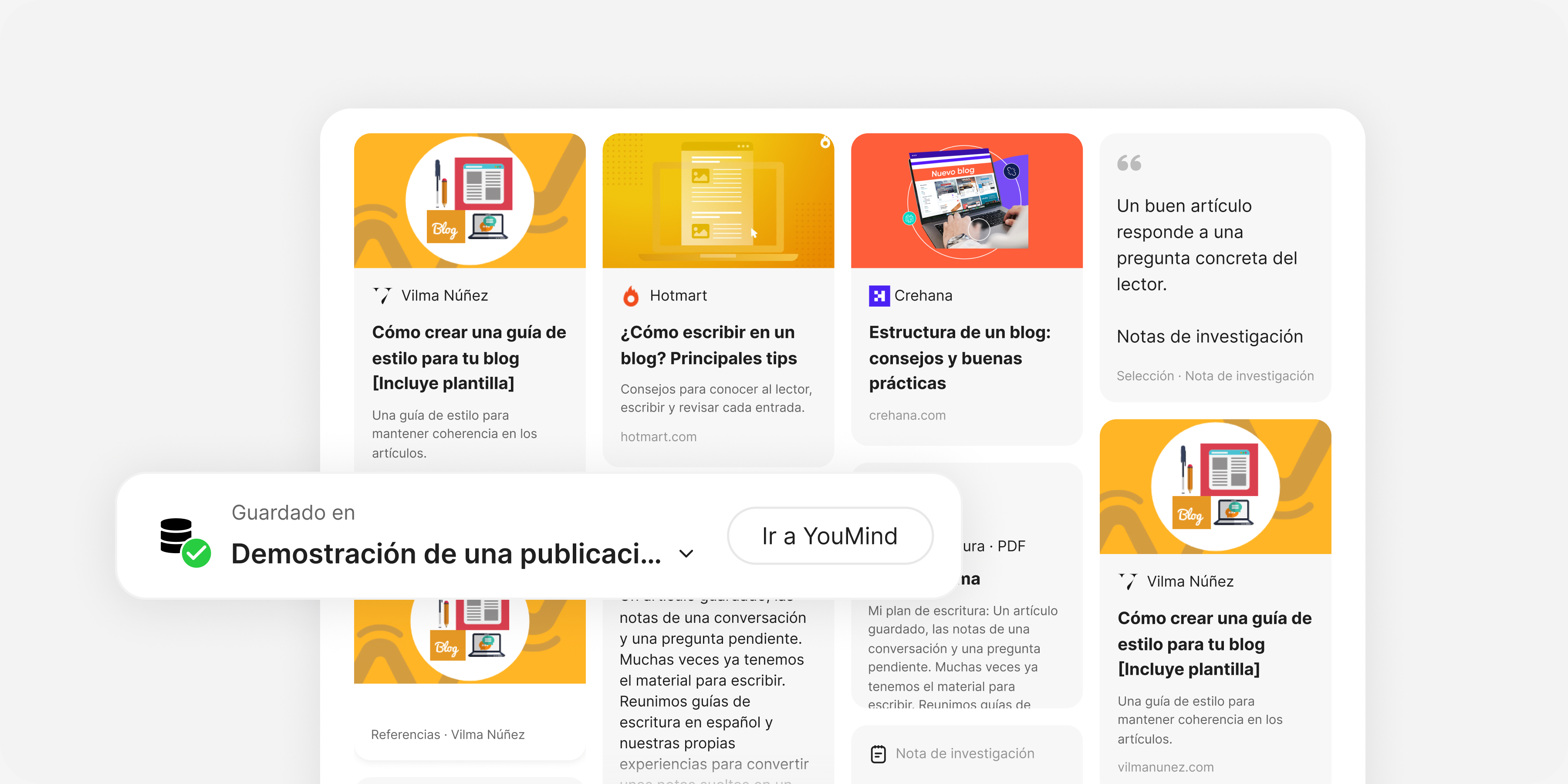The image size is (1568, 784).
Task: Click Consejos para conocer al lector description
Action: [x=716, y=398]
